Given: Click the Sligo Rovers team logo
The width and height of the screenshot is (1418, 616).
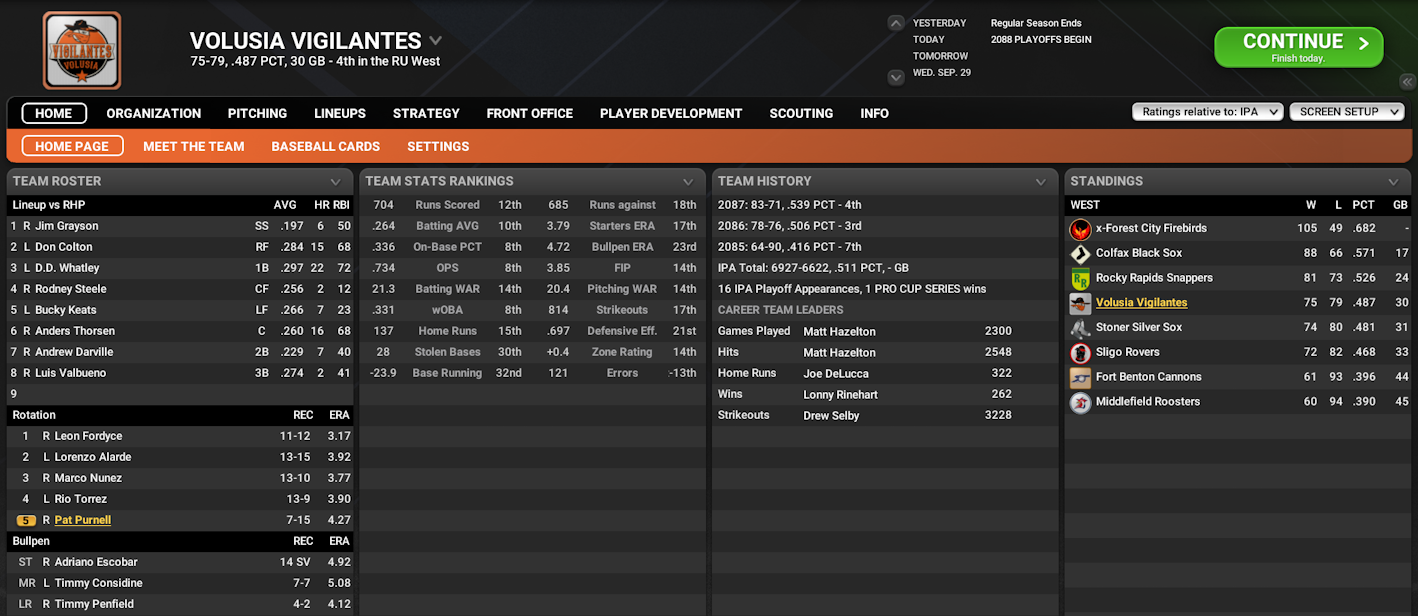Looking at the screenshot, I should point(1080,353).
